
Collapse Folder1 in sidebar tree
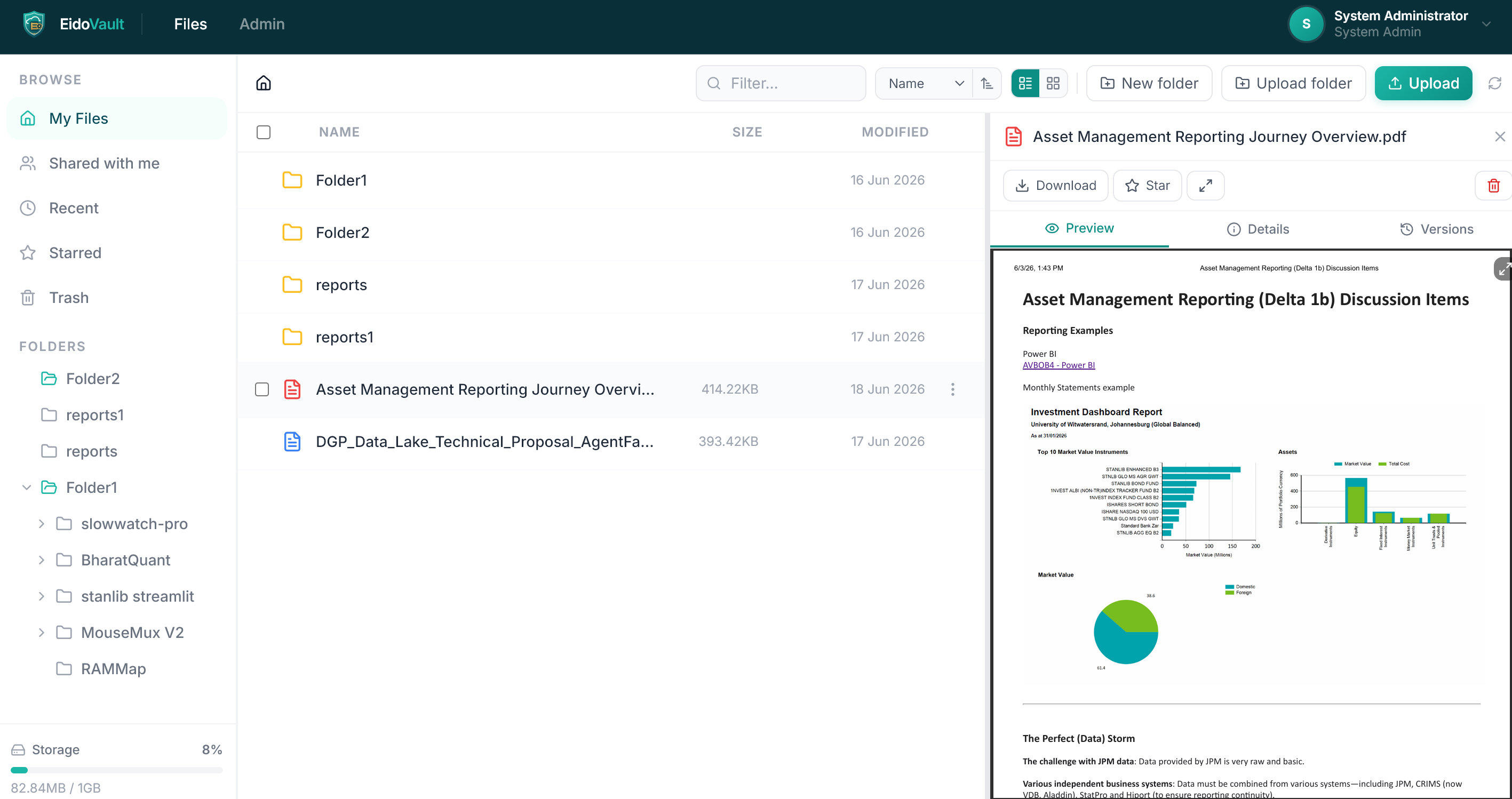[27, 487]
